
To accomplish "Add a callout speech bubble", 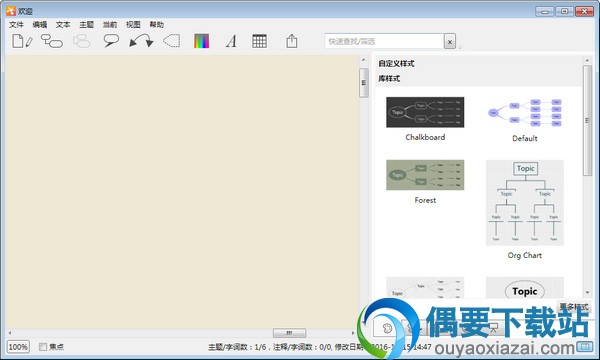I will (111, 41).
